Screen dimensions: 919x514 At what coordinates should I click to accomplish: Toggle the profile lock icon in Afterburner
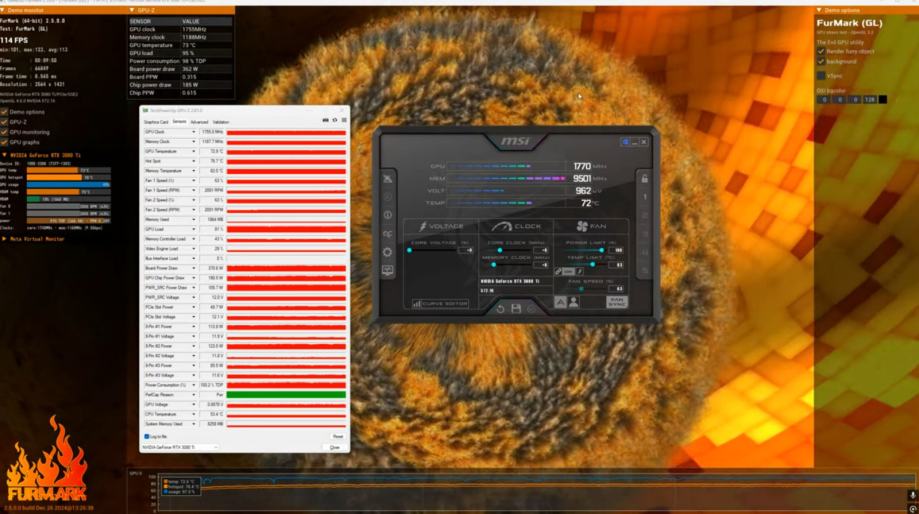point(645,178)
